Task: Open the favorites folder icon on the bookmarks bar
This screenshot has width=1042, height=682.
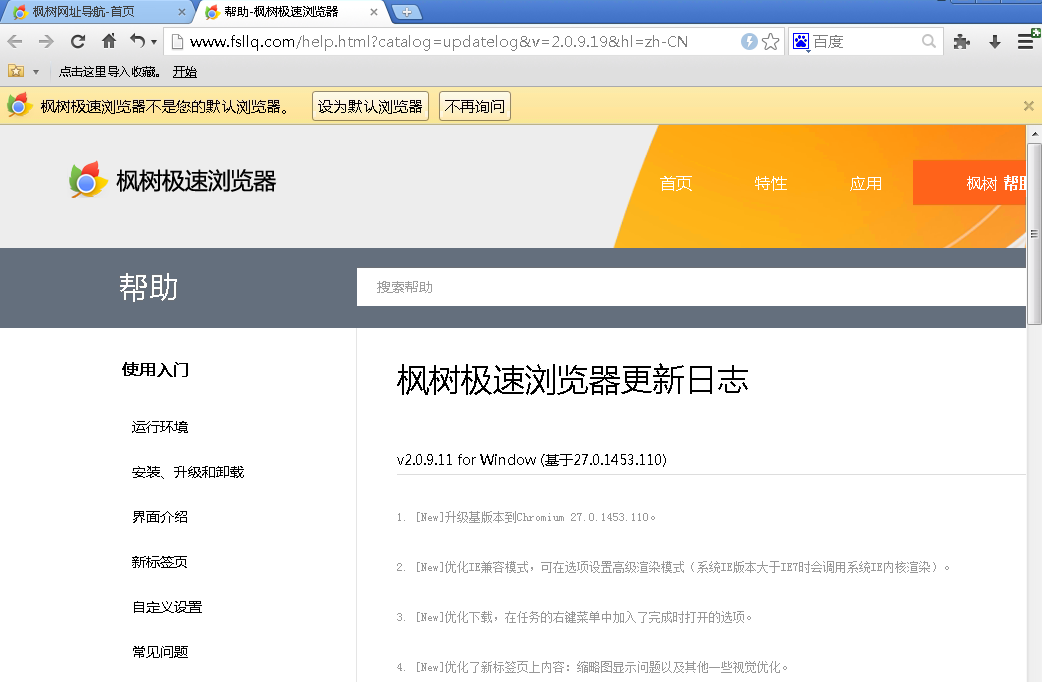Action: point(16,71)
